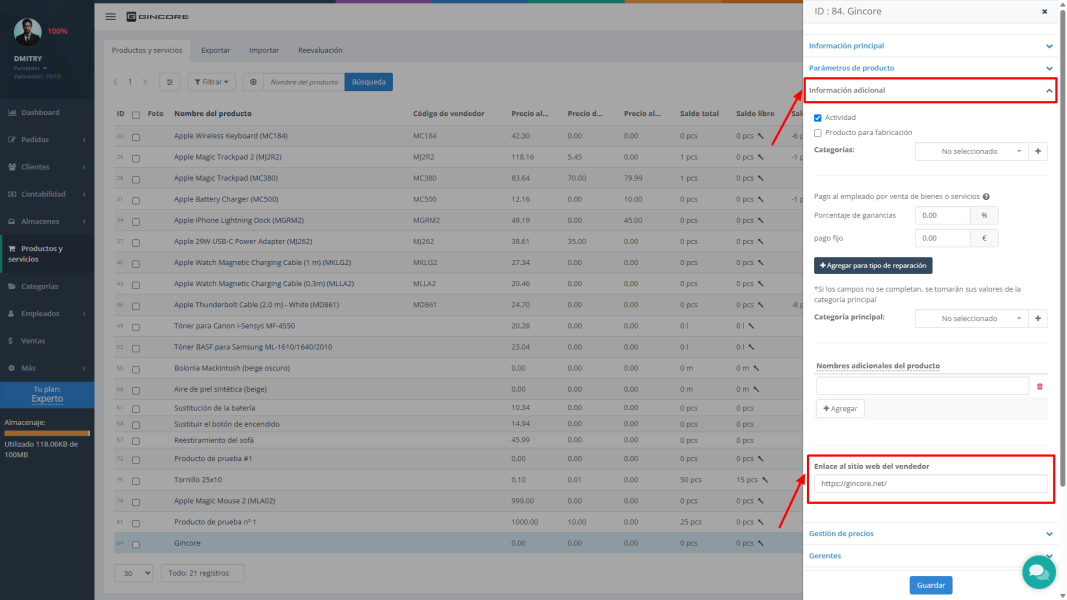Close the ID 84 Gincore panel
The width and height of the screenshot is (1067, 600).
[1045, 12]
